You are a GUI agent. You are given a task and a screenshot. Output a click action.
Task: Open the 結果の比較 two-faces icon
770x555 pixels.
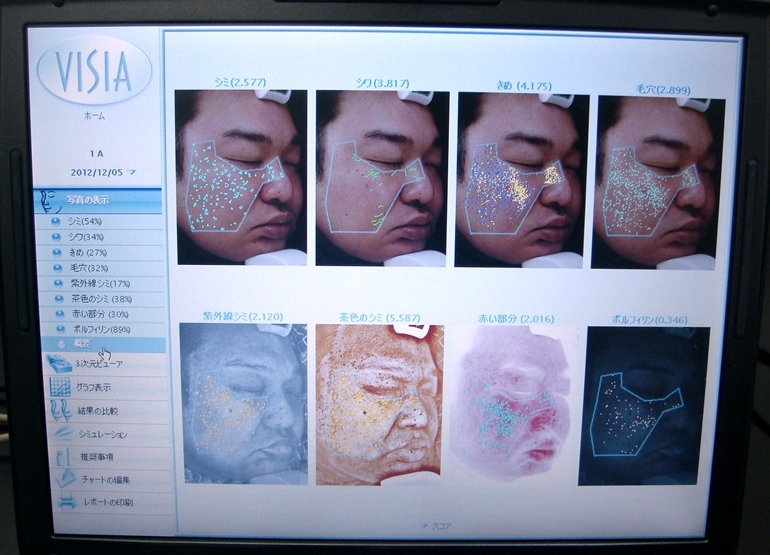(61, 411)
